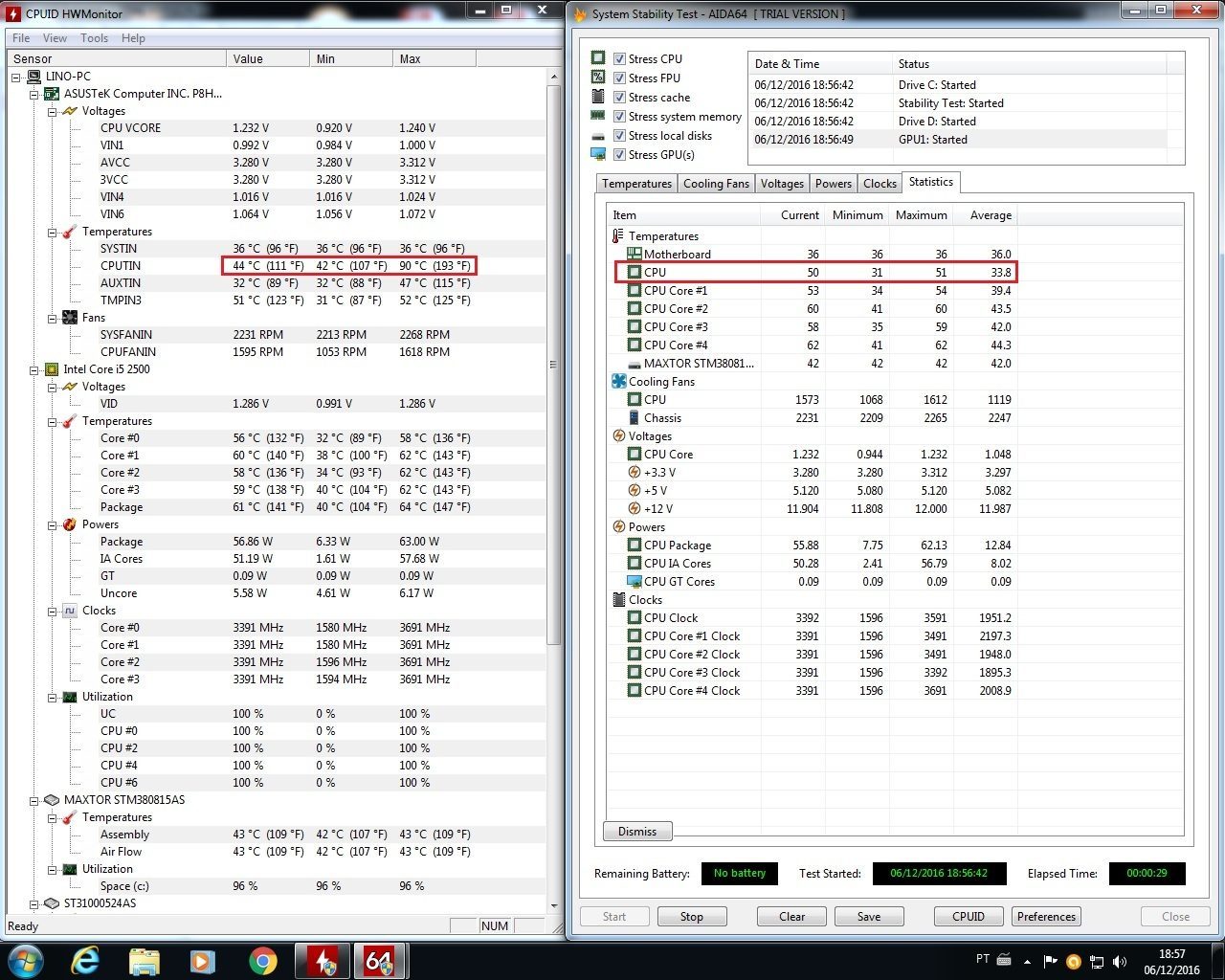Click the Stress CPU chip icon
The width and height of the screenshot is (1225, 980).
point(598,58)
